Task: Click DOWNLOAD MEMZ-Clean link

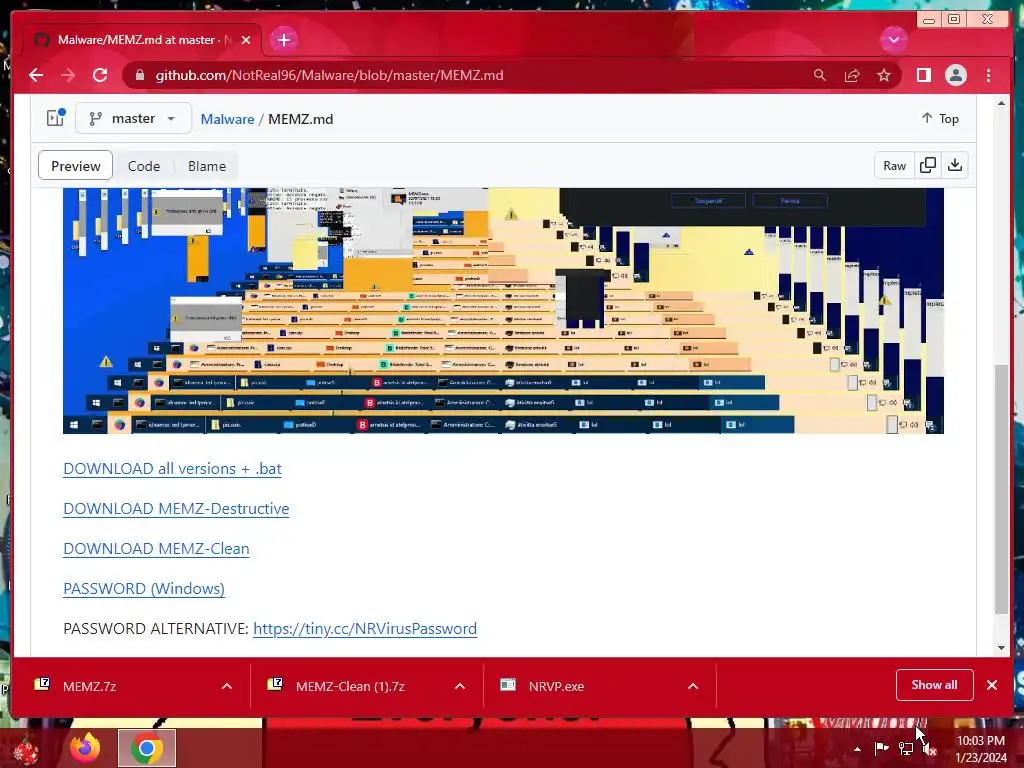Action: click(x=156, y=549)
